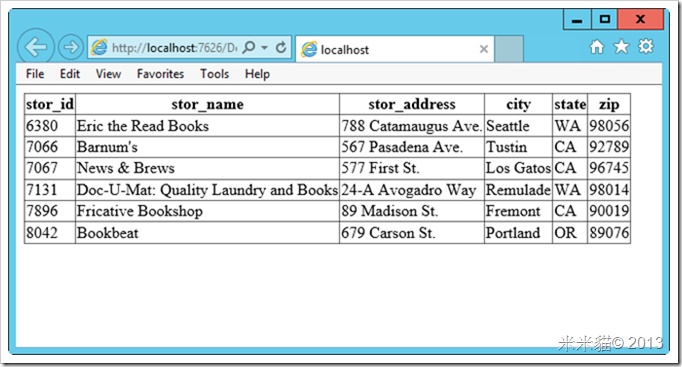Screen dimensions: 682x367
Task: Open the Help menu
Action: click(257, 74)
